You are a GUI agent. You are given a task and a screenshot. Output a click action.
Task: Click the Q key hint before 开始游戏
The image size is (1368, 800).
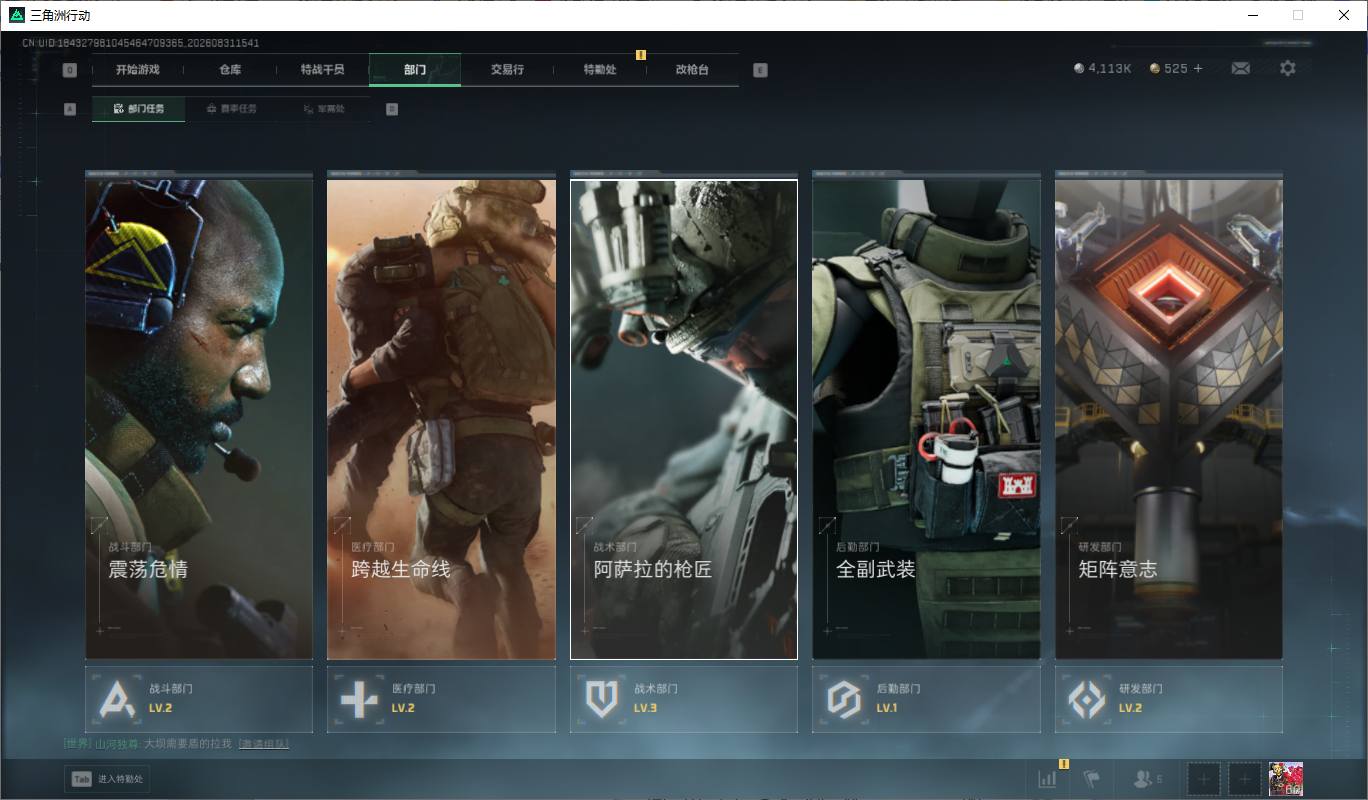(x=69, y=70)
